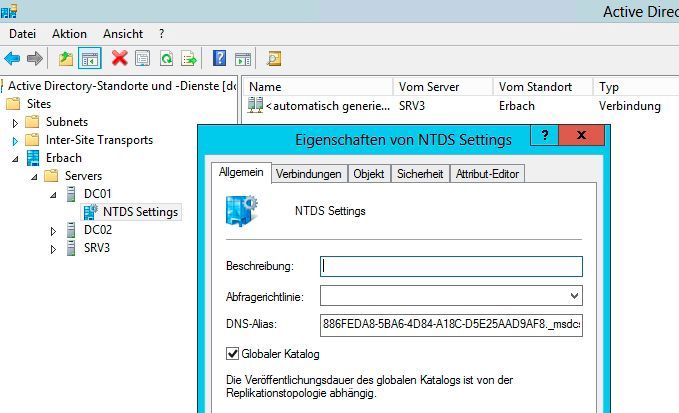Click the connection icon of automatisch generiert row

click(255, 105)
